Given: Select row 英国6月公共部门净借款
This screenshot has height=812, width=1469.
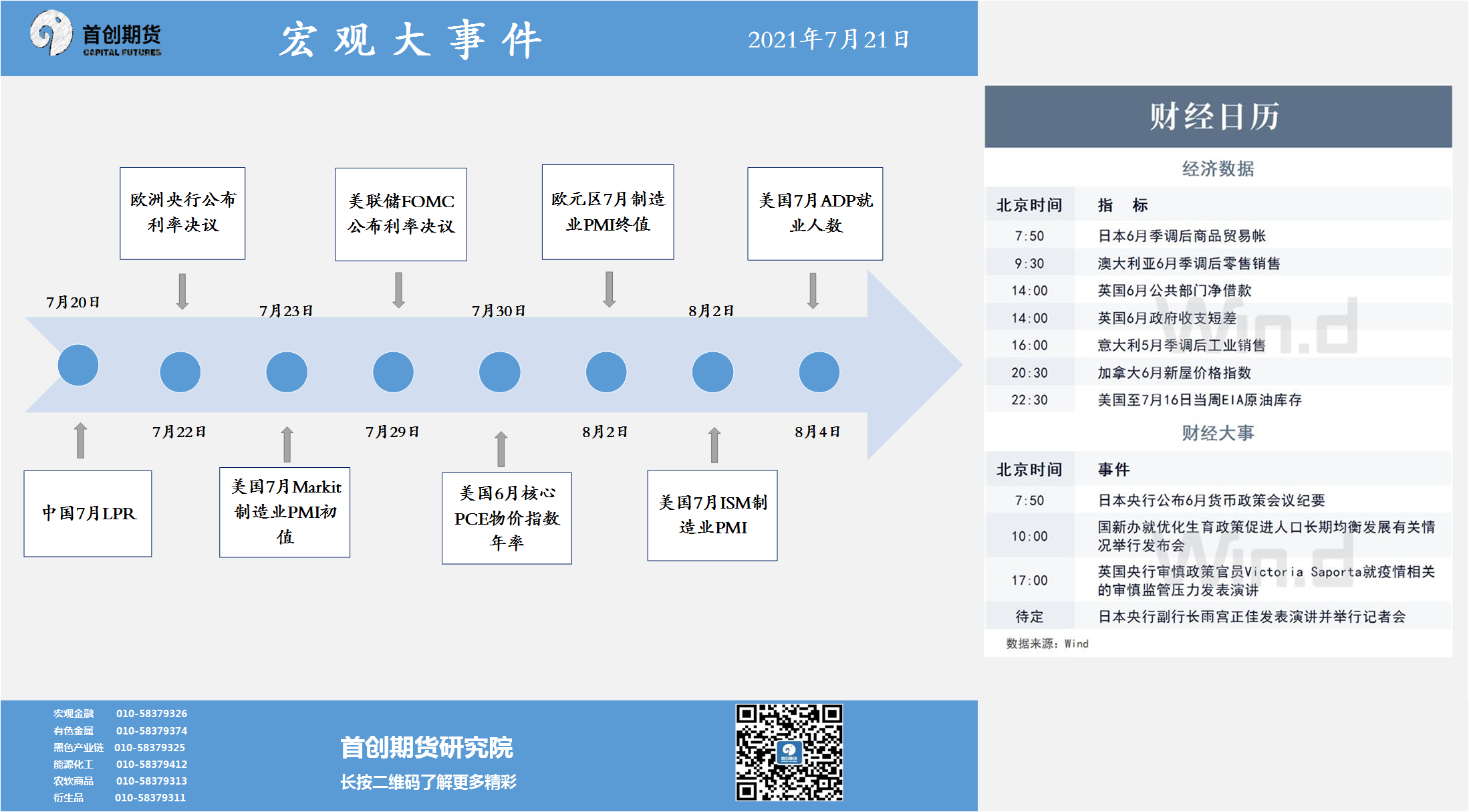Looking at the screenshot, I should point(1218,291).
